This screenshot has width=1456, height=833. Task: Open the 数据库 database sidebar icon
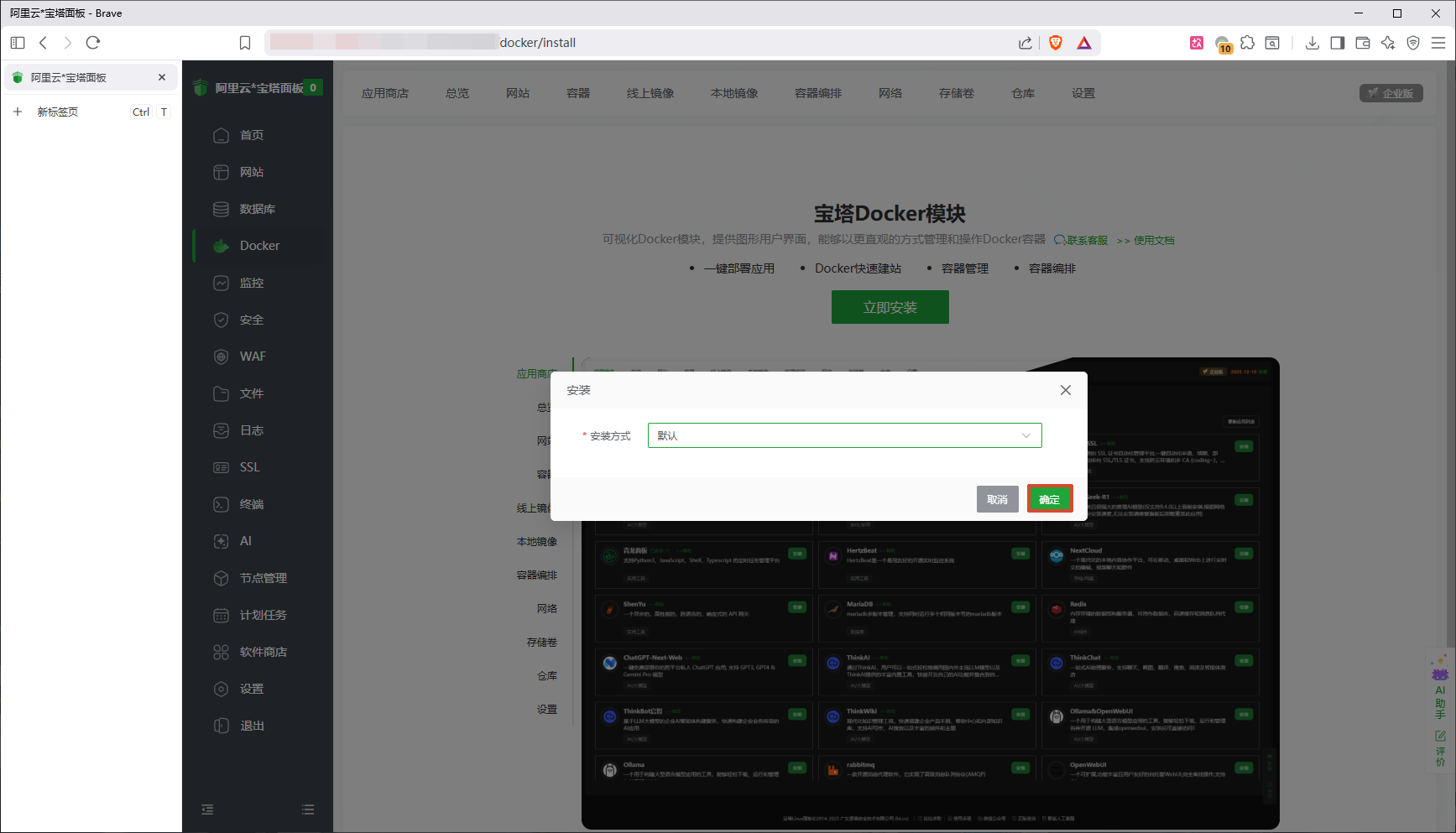[221, 209]
